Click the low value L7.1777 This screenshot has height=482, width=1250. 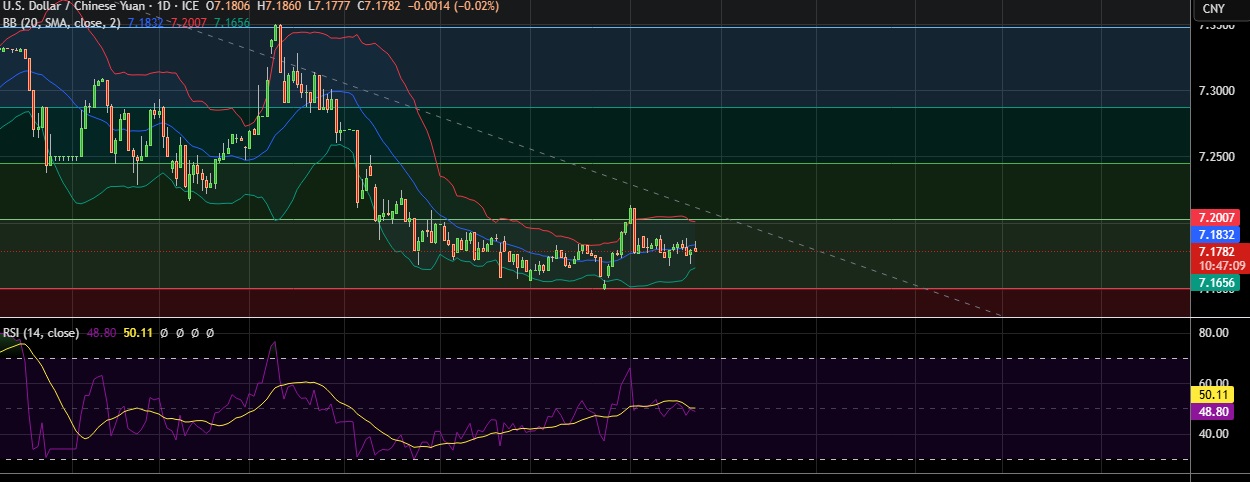pyautogui.click(x=328, y=7)
